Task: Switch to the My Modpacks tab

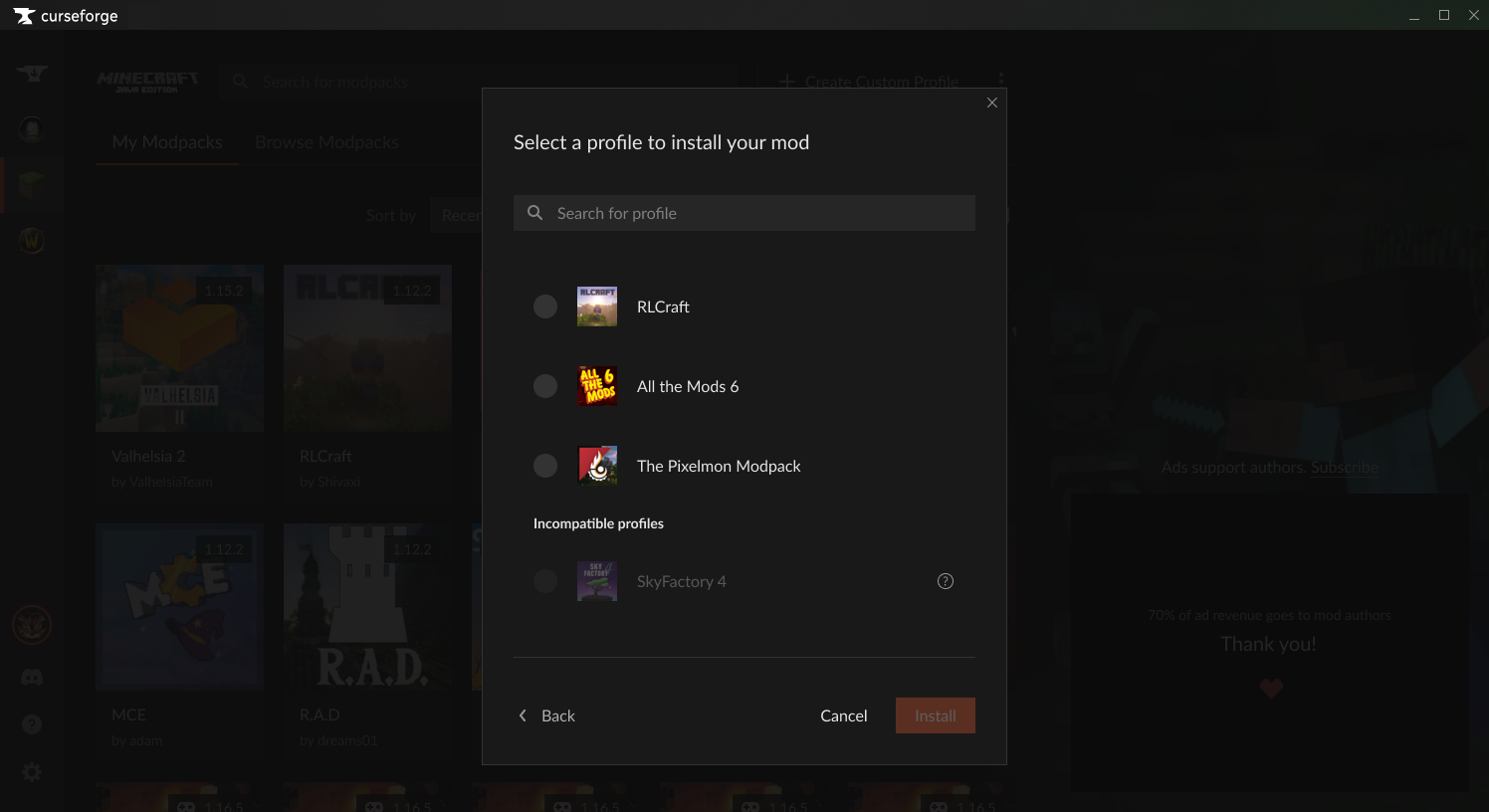Action: coord(167,142)
